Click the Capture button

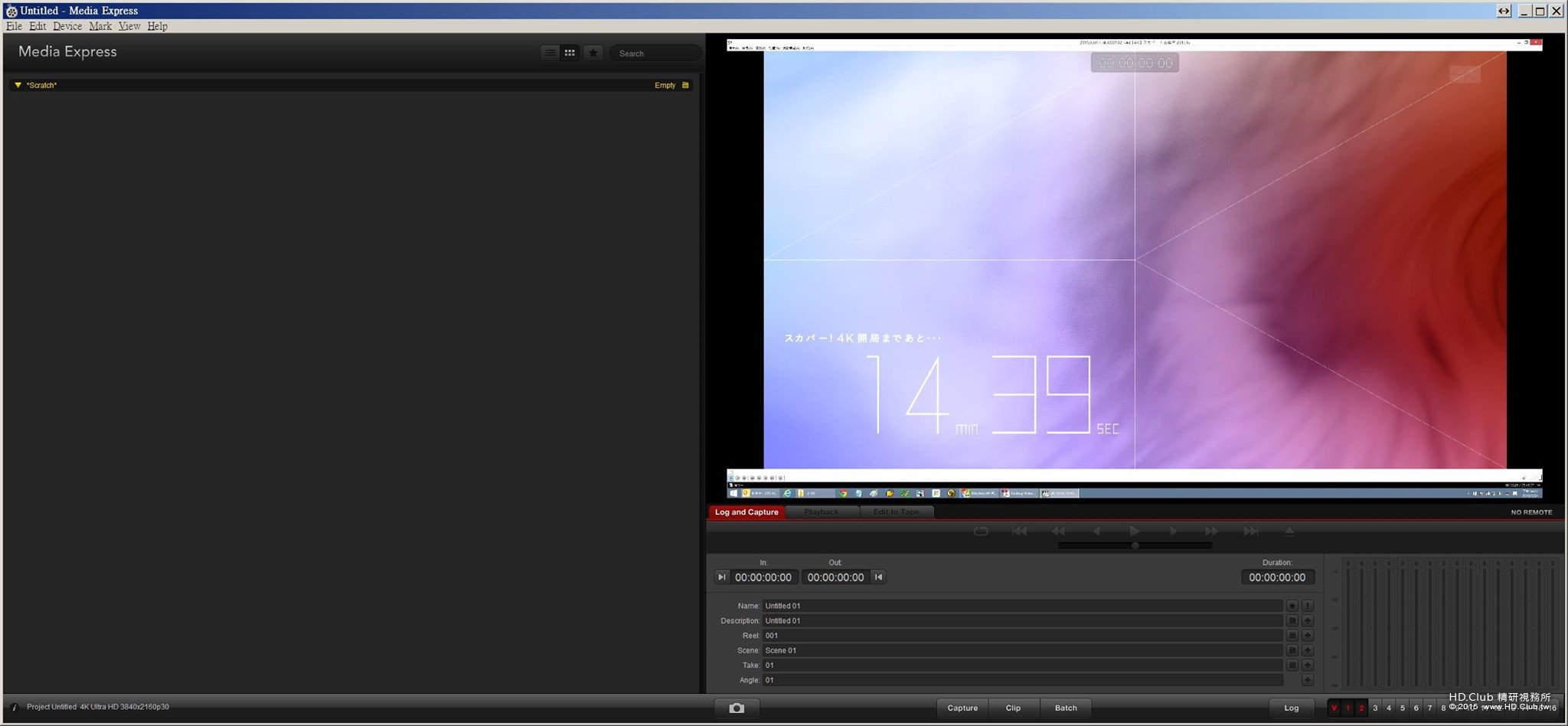(x=962, y=708)
